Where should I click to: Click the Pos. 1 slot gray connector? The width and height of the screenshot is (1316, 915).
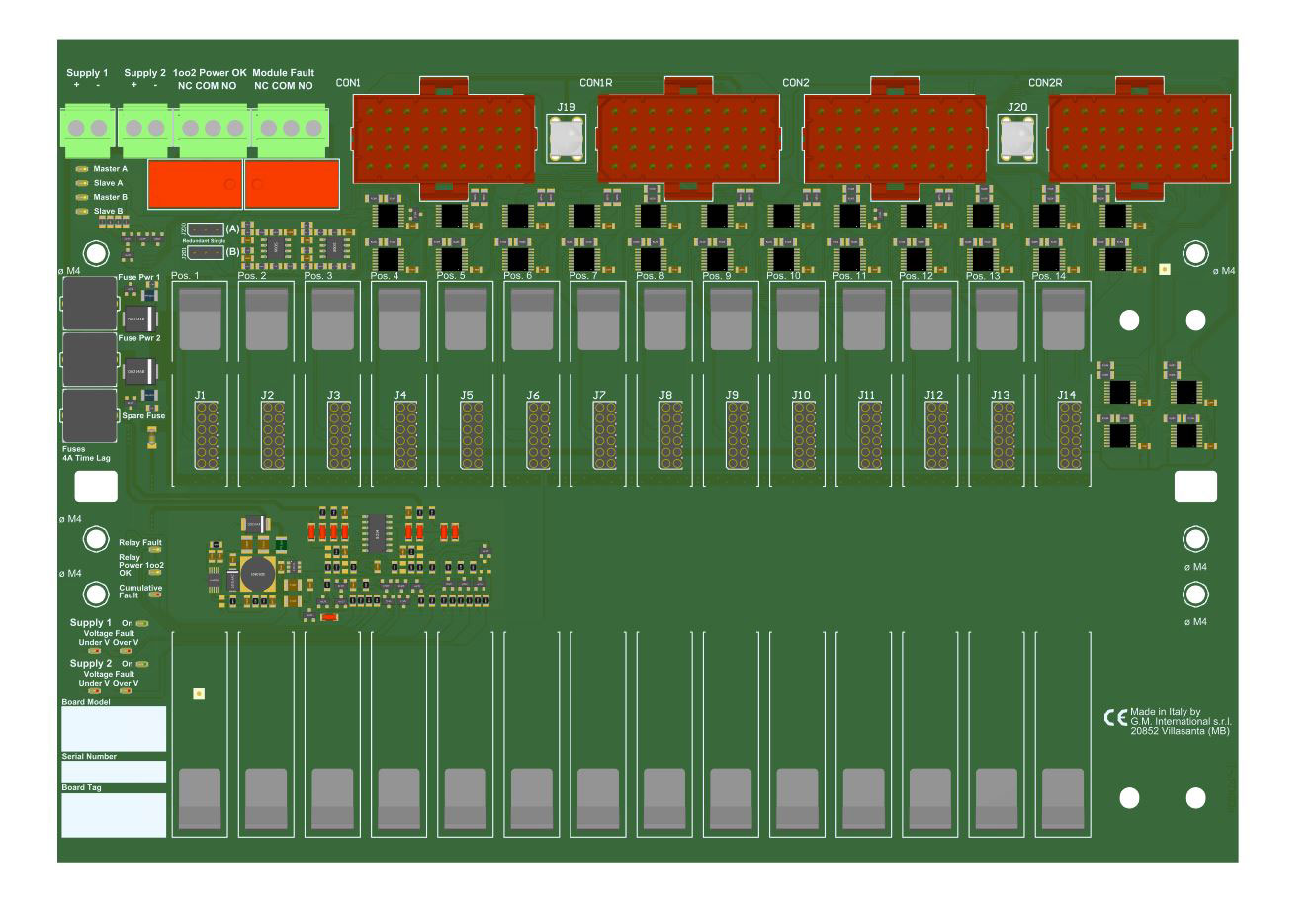[200, 319]
